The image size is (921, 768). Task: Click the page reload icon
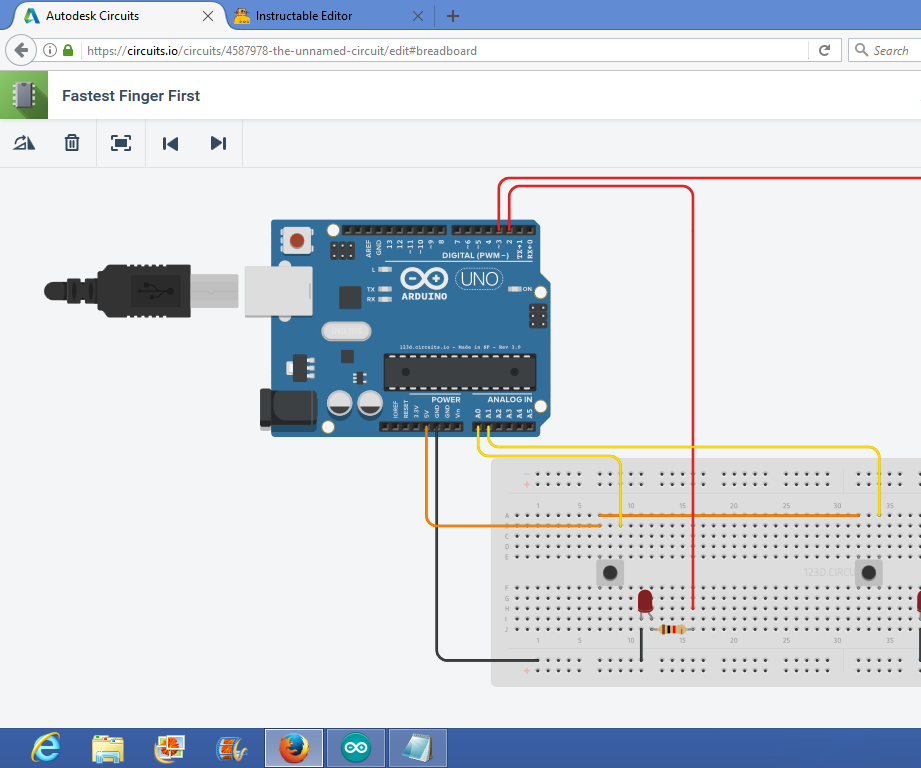[x=824, y=50]
